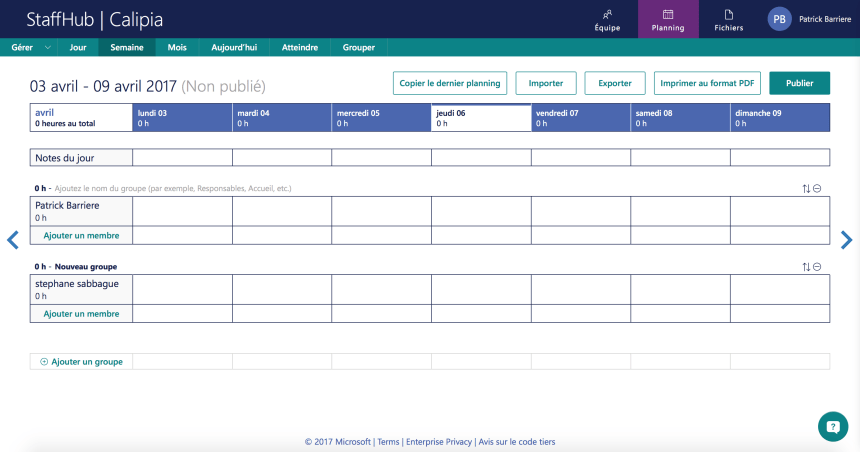This screenshot has width=860, height=452.
Task: Open the Fichiers files section
Action: 728,19
